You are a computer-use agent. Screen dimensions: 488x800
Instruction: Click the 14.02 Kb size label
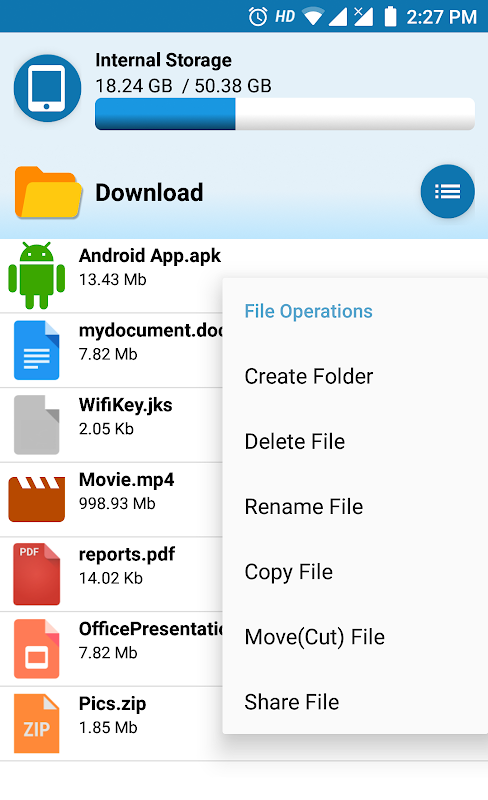pyautogui.click(x=111, y=578)
